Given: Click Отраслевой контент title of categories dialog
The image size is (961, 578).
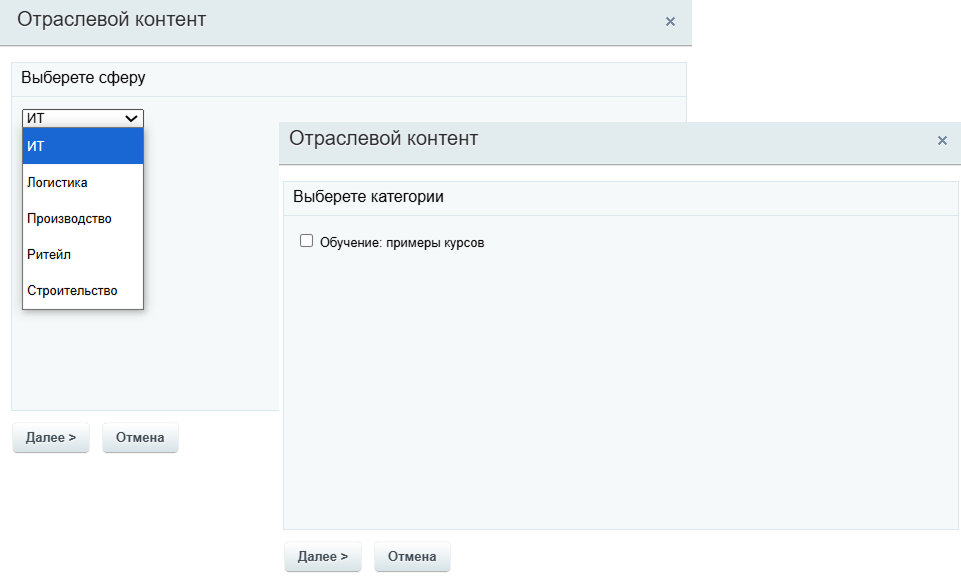Looking at the screenshot, I should coord(384,139).
